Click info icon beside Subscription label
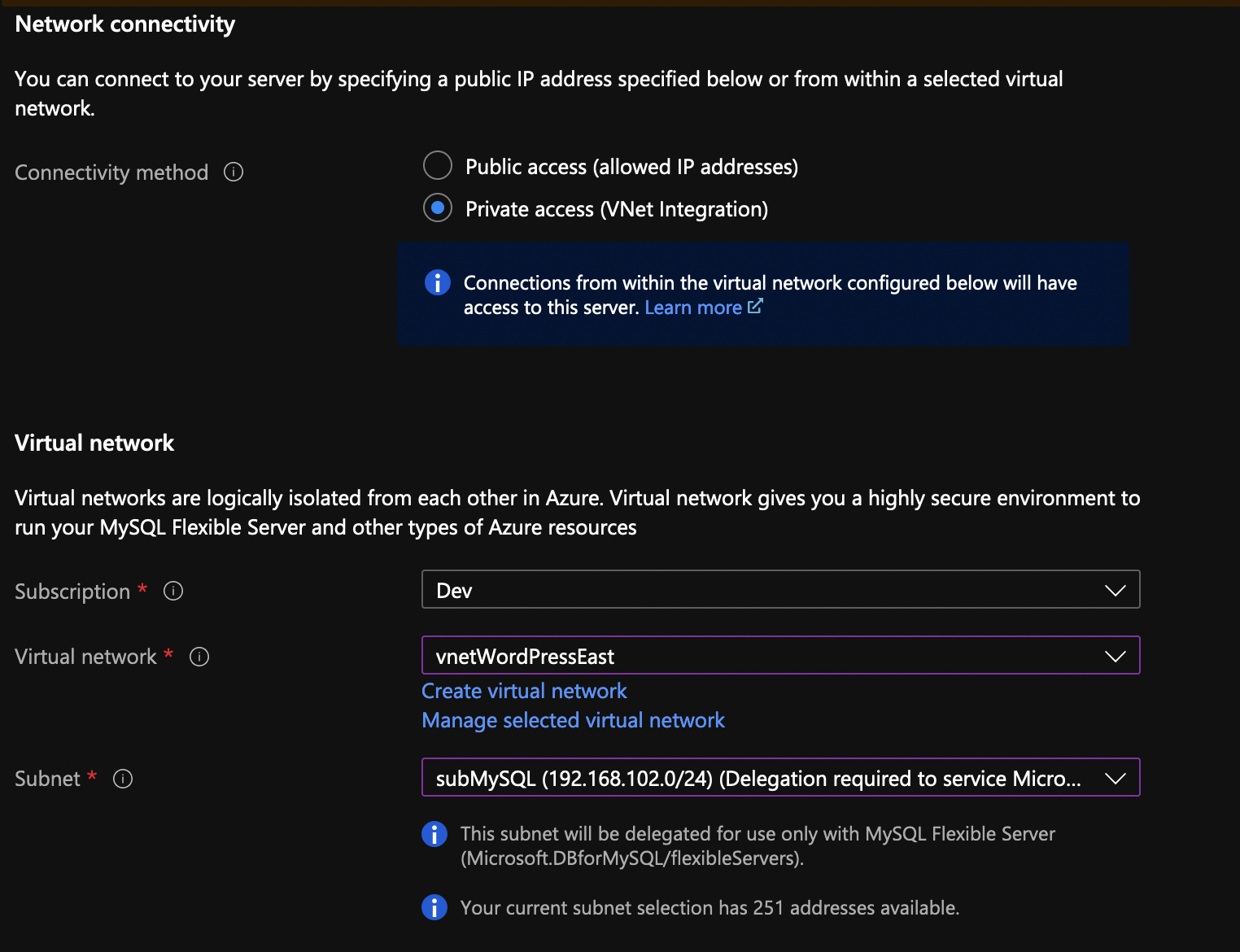Screen dimensions: 1240x952 click(173, 591)
